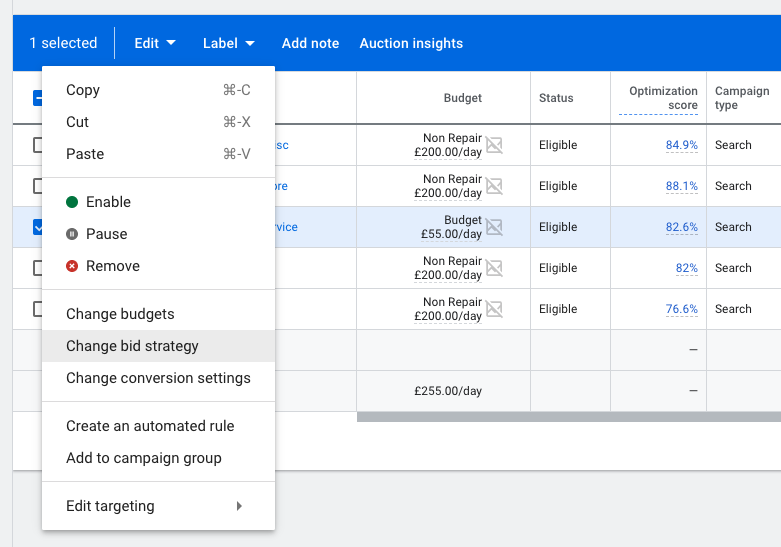This screenshot has height=547, width=781.
Task: Uncheck the selected campaign row checkbox
Action: pos(38,227)
